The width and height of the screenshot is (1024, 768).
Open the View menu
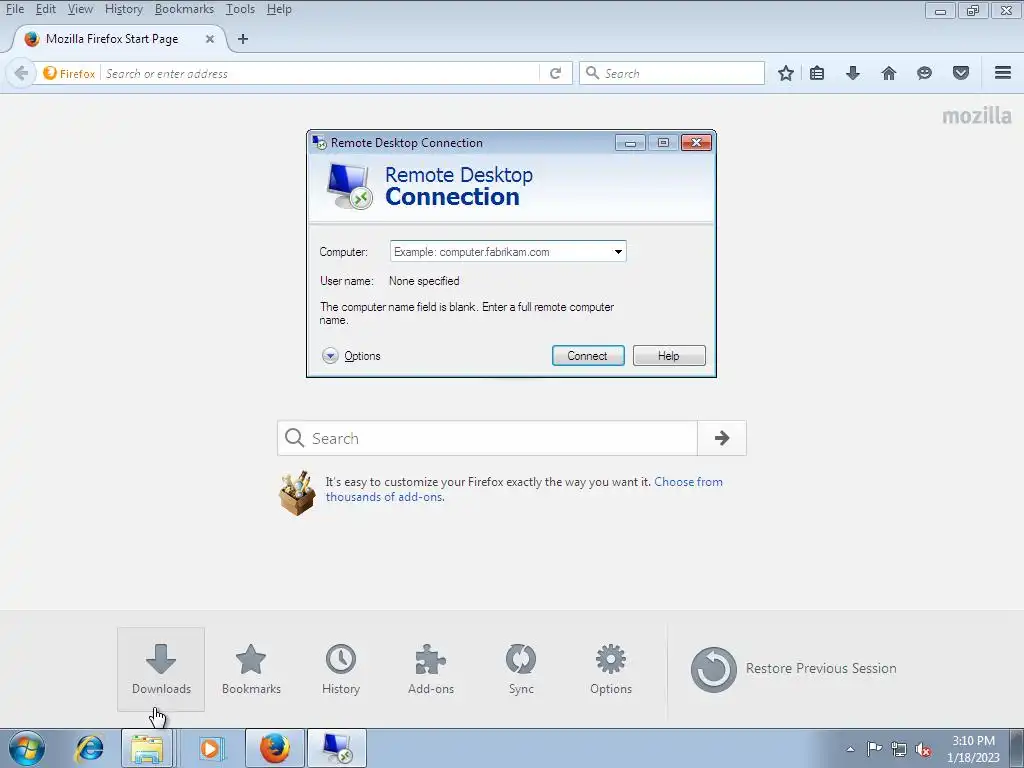click(80, 9)
